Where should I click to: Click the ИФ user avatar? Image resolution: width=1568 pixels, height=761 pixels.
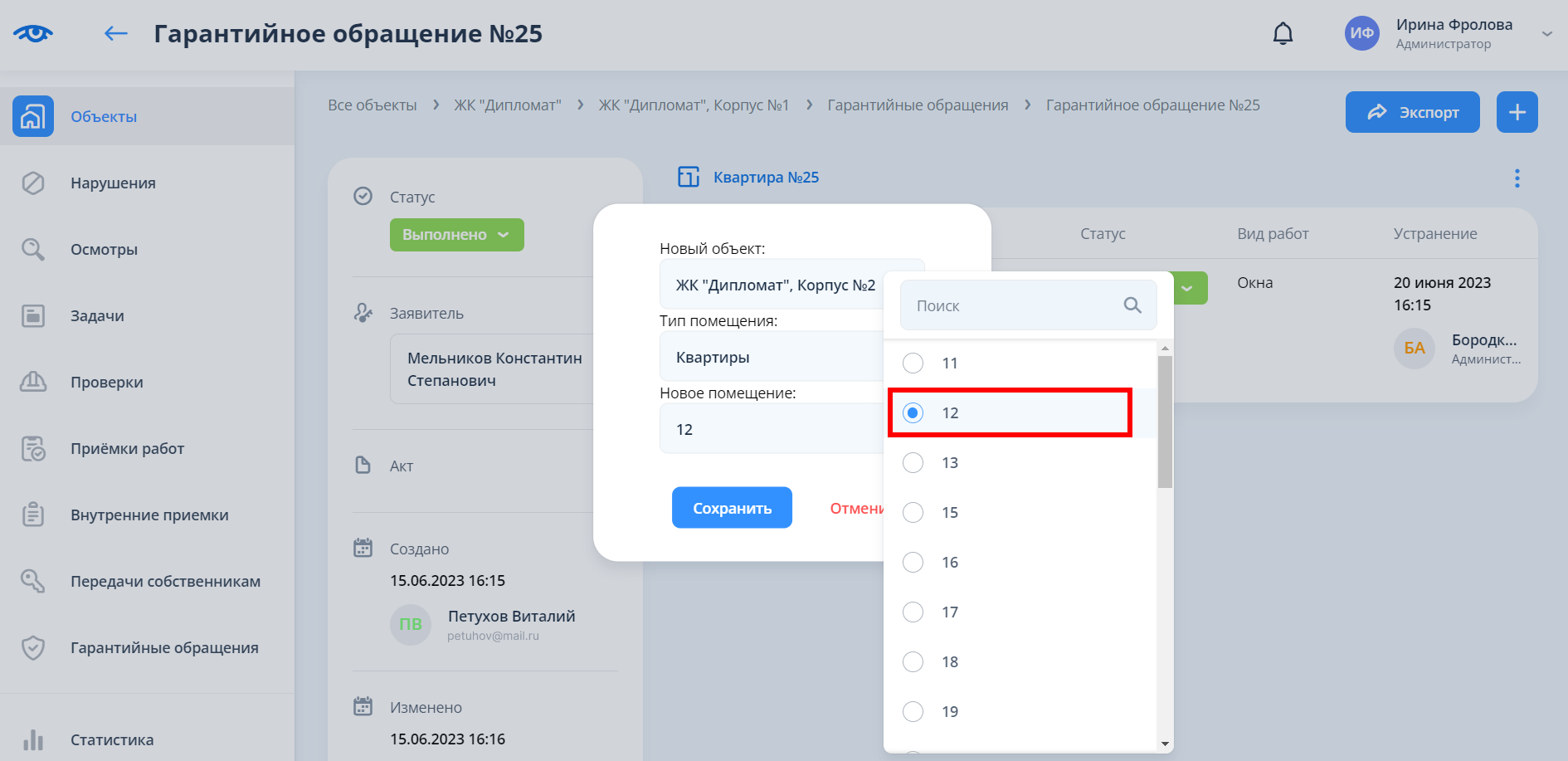[1361, 33]
